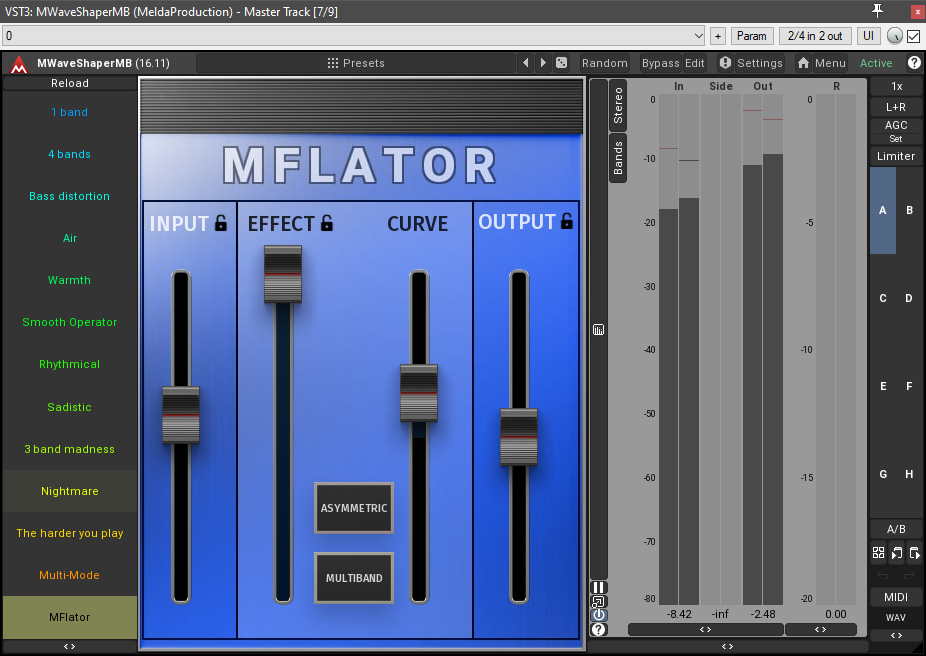Select preset slot A
The height and width of the screenshot is (656, 926).
click(x=883, y=210)
